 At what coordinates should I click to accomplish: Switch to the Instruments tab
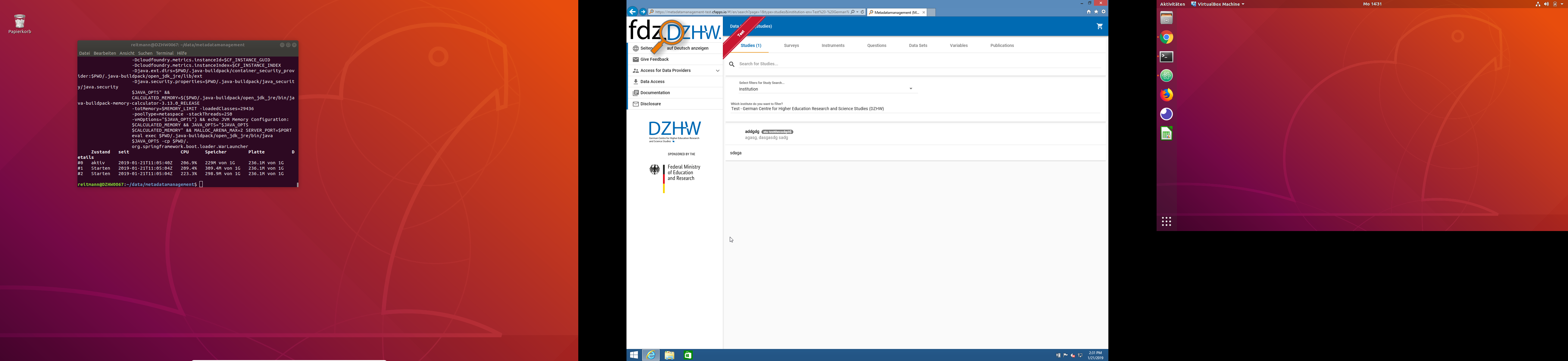(x=833, y=46)
